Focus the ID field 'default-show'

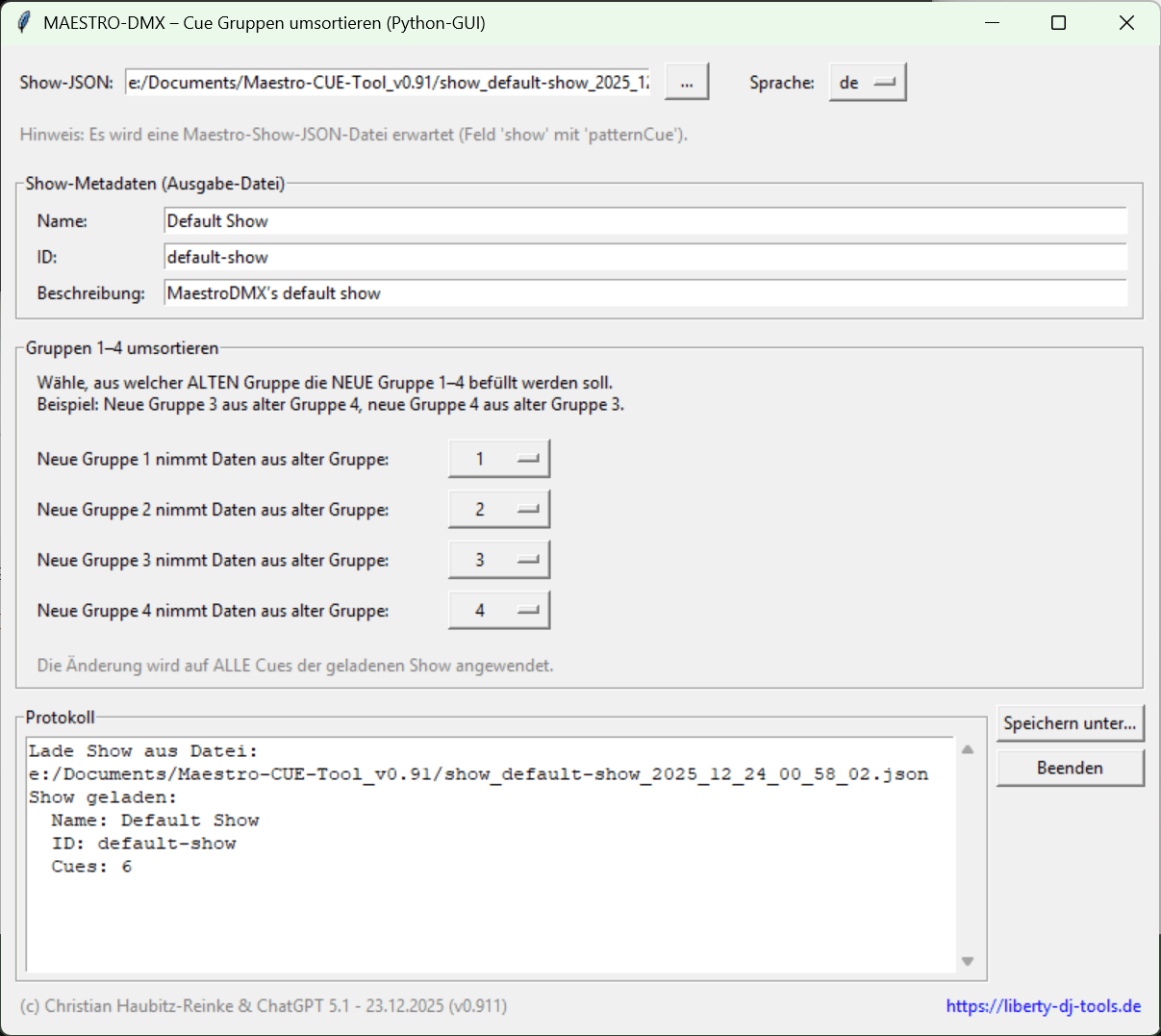(644, 258)
